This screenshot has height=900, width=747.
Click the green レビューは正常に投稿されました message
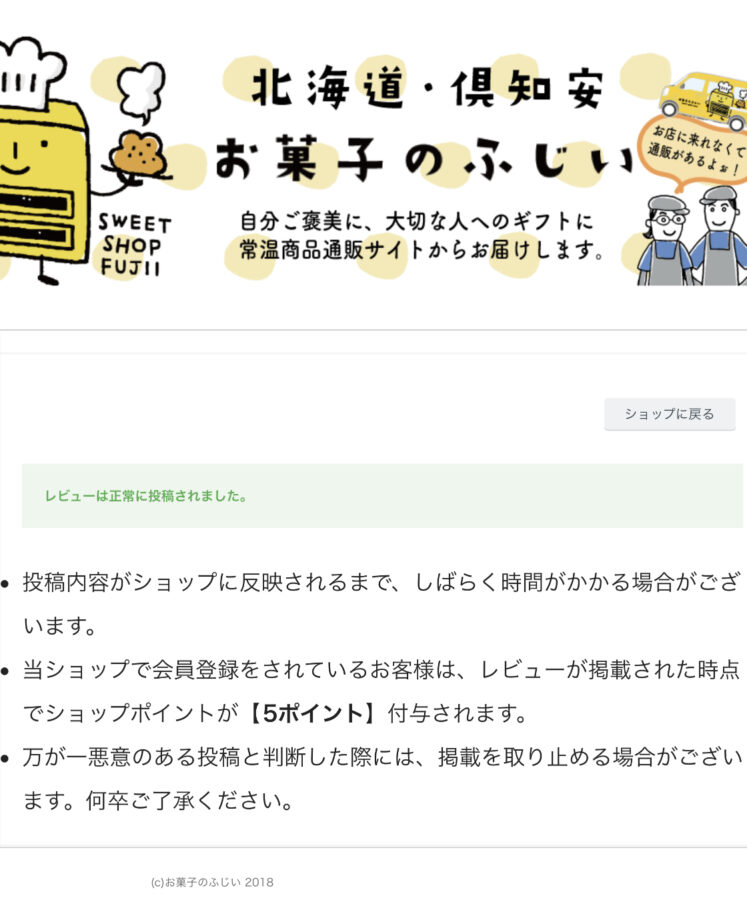pos(146,496)
